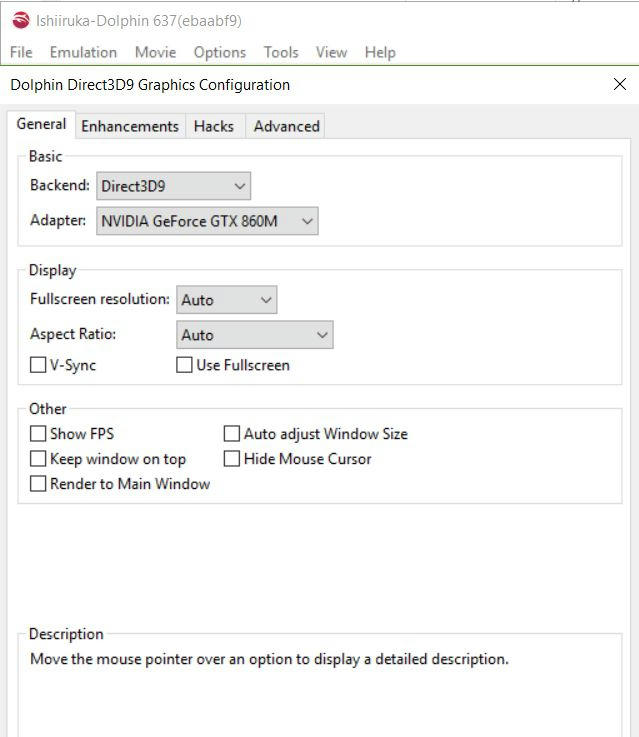Viewport: 639px width, 737px height.
Task: Toggle the Use Fullscreen checkbox
Action: (x=185, y=365)
